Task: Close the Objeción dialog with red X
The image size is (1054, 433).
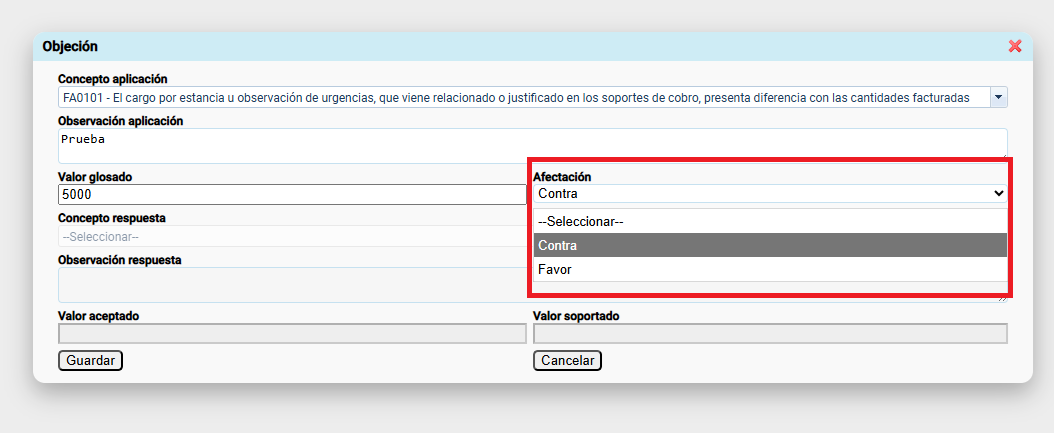Action: [x=1015, y=46]
